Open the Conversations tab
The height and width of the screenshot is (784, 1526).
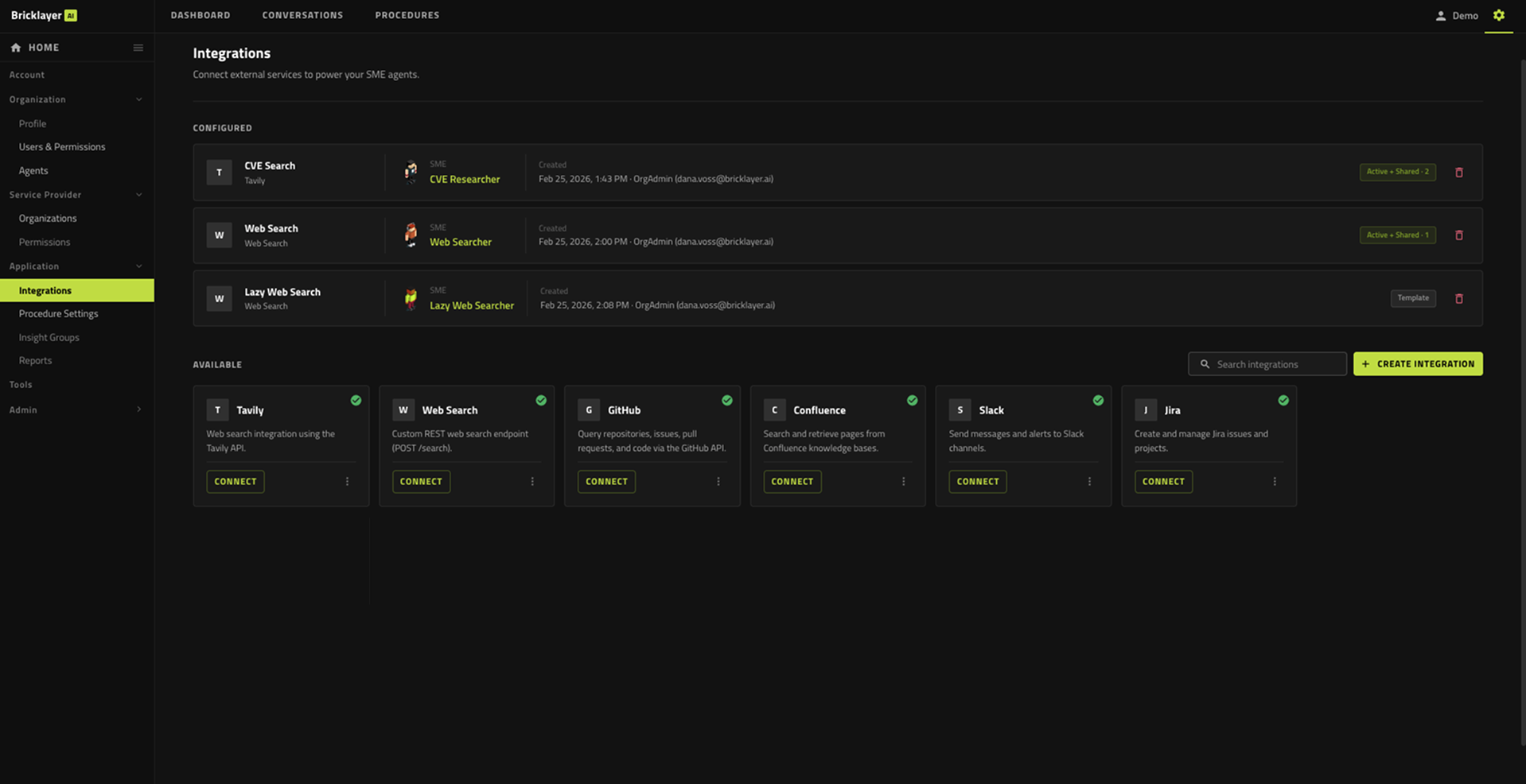(302, 15)
